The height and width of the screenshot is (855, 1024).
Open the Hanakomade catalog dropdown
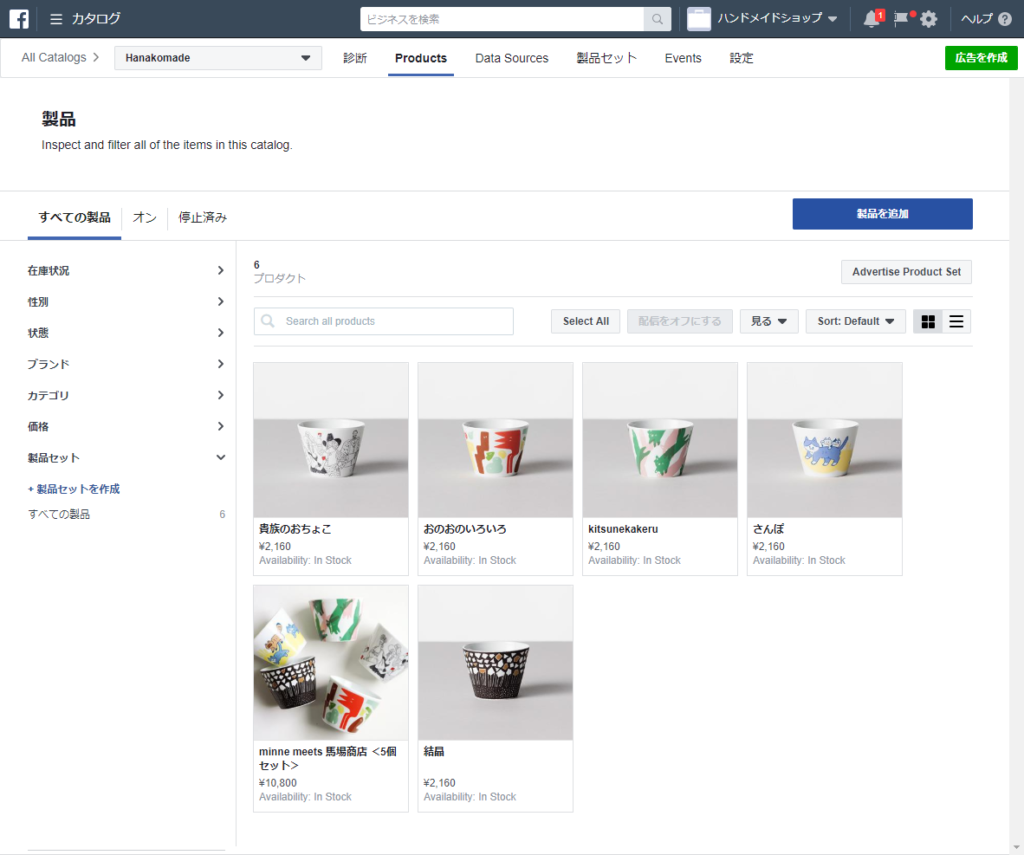(218, 57)
